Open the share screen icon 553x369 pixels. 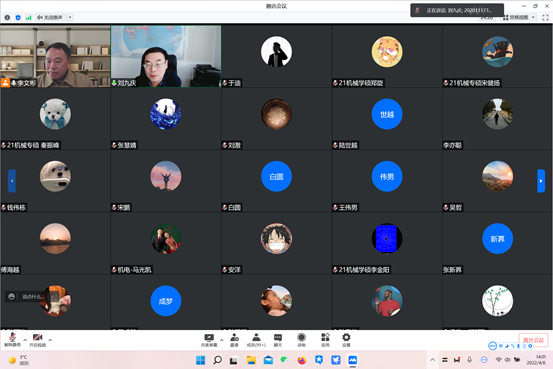coord(209,340)
